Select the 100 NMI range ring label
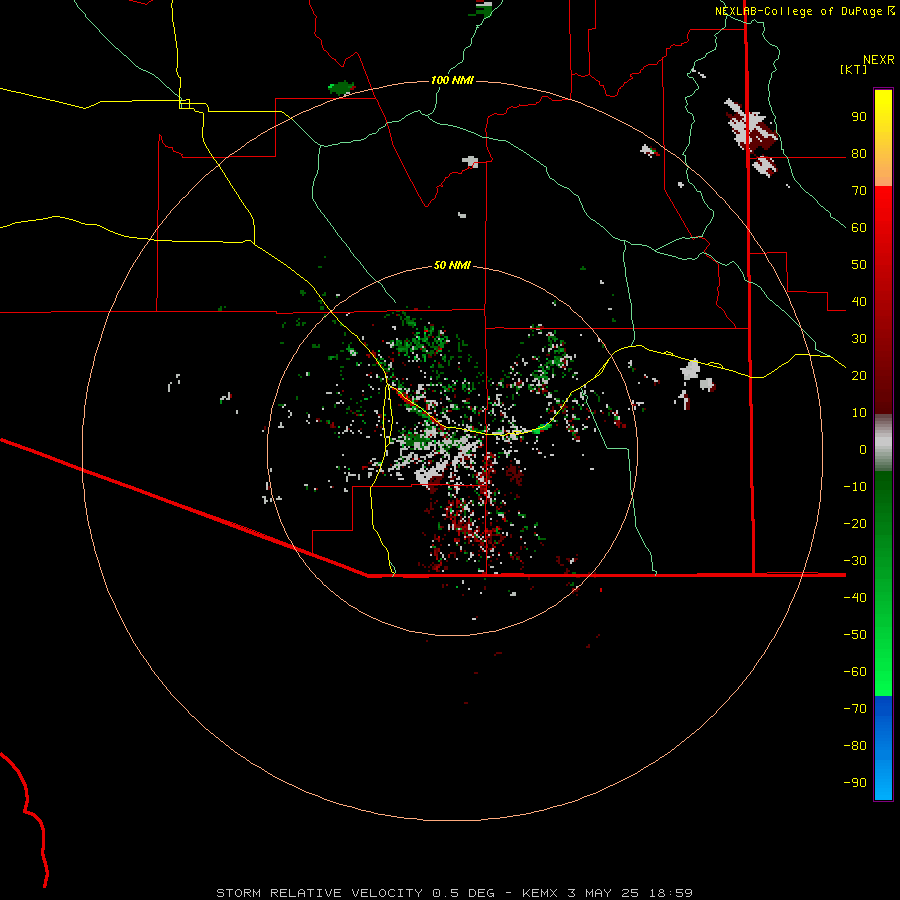Screen dimensions: 900x900 452,80
